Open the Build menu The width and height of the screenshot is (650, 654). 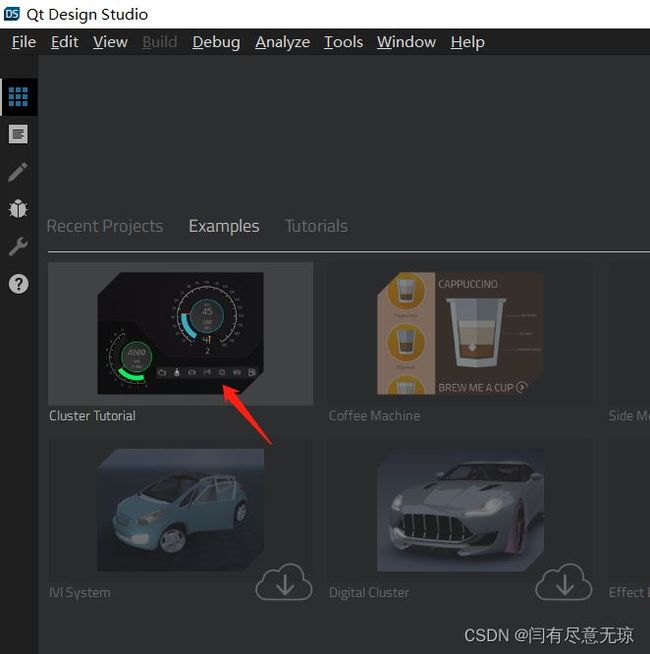tap(160, 42)
